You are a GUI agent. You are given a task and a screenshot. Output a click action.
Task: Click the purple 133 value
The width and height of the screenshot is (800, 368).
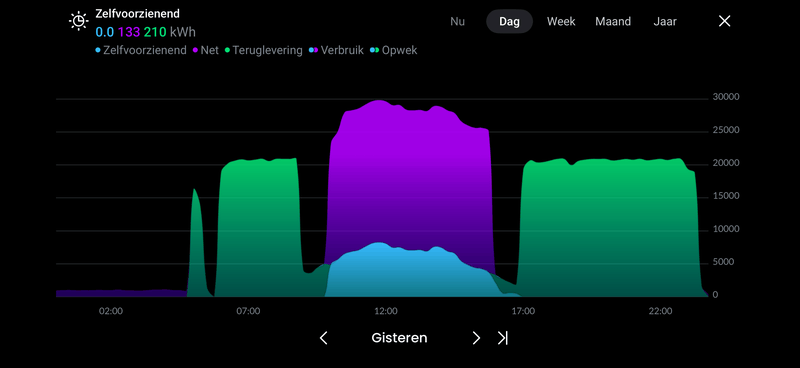[x=129, y=33]
